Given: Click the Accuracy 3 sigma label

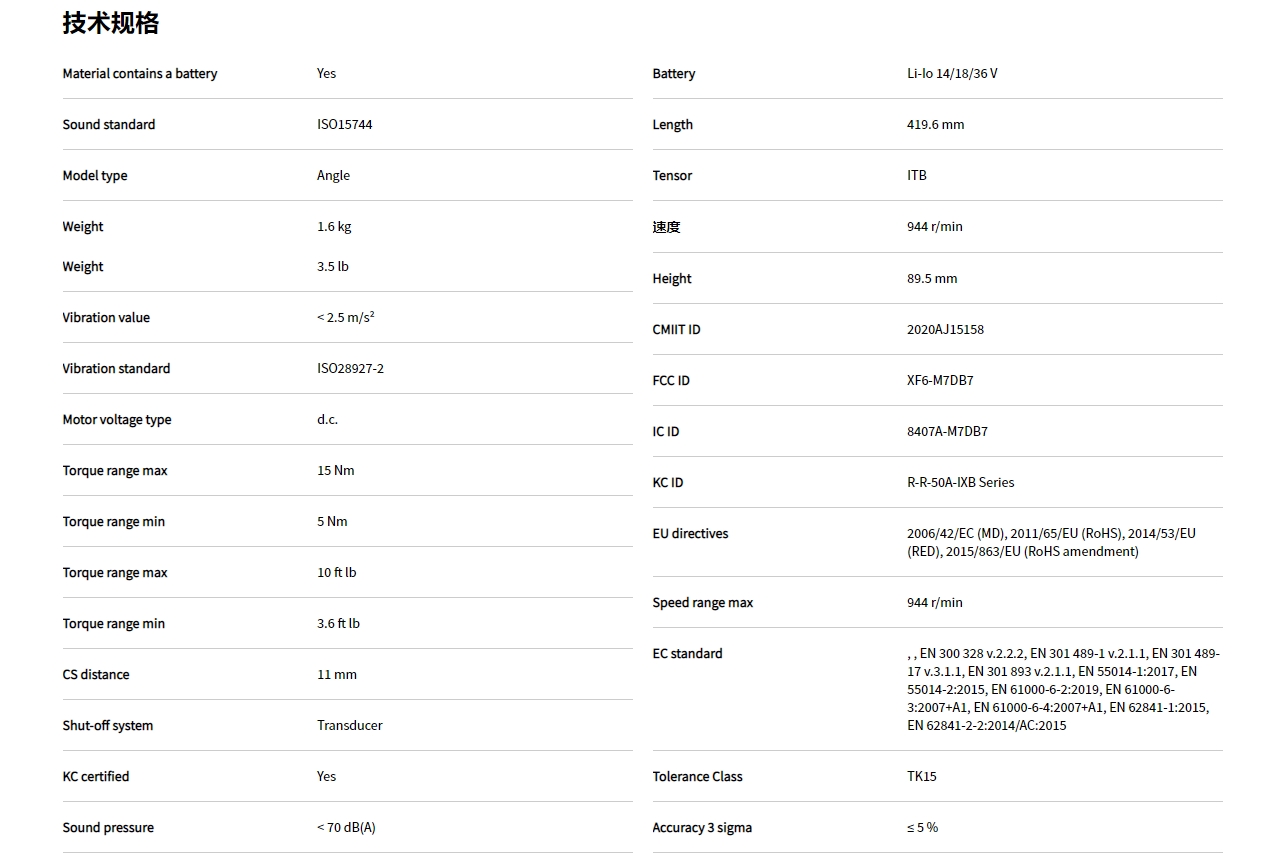Looking at the screenshot, I should [x=702, y=828].
